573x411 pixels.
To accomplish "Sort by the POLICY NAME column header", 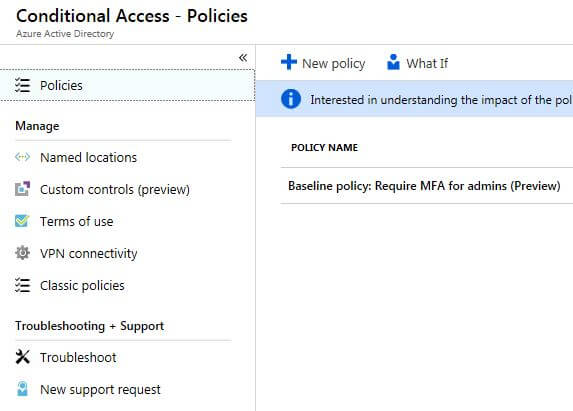I will pyautogui.click(x=325, y=148).
